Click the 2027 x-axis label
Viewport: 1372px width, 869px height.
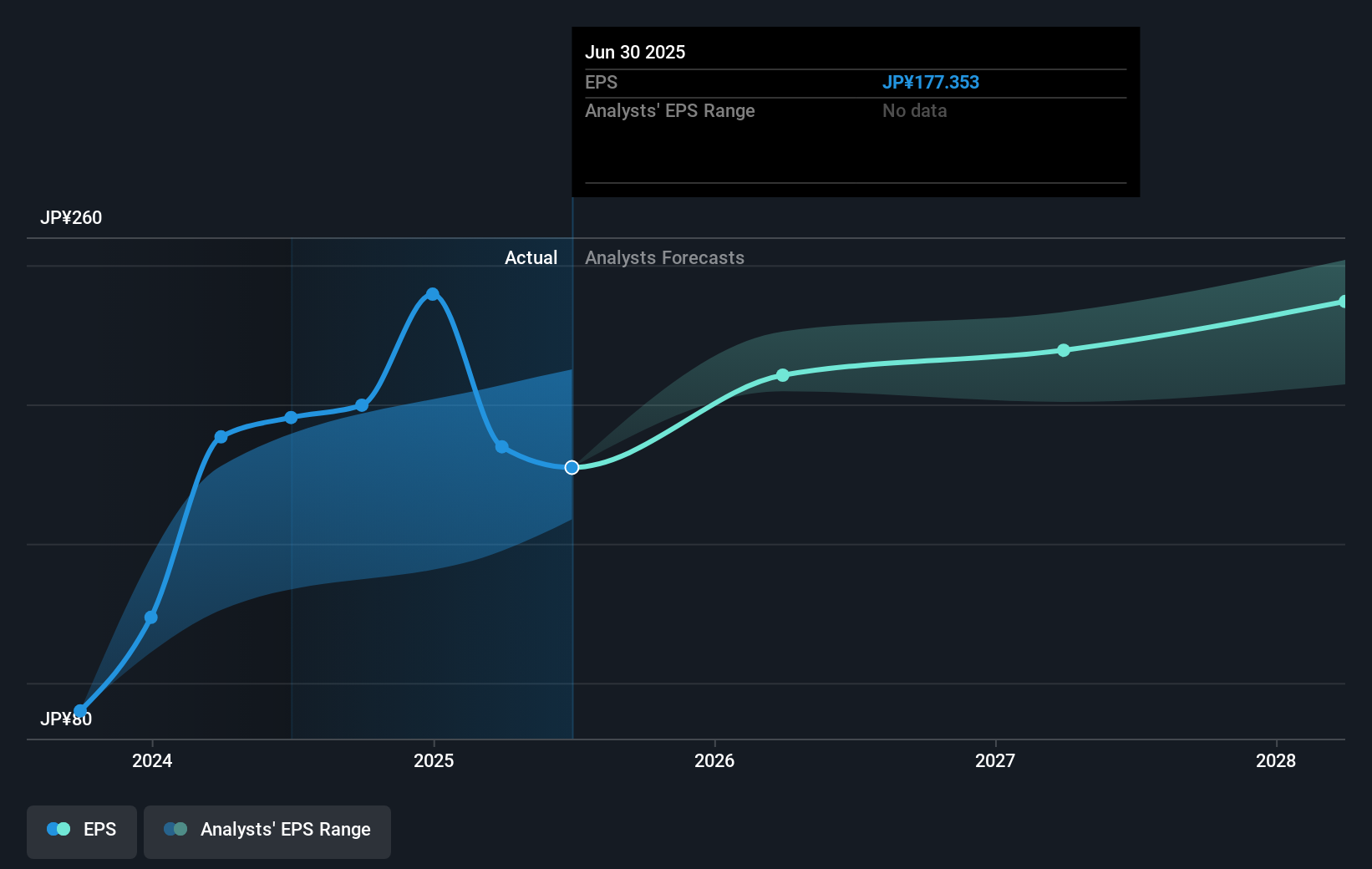coord(995,760)
